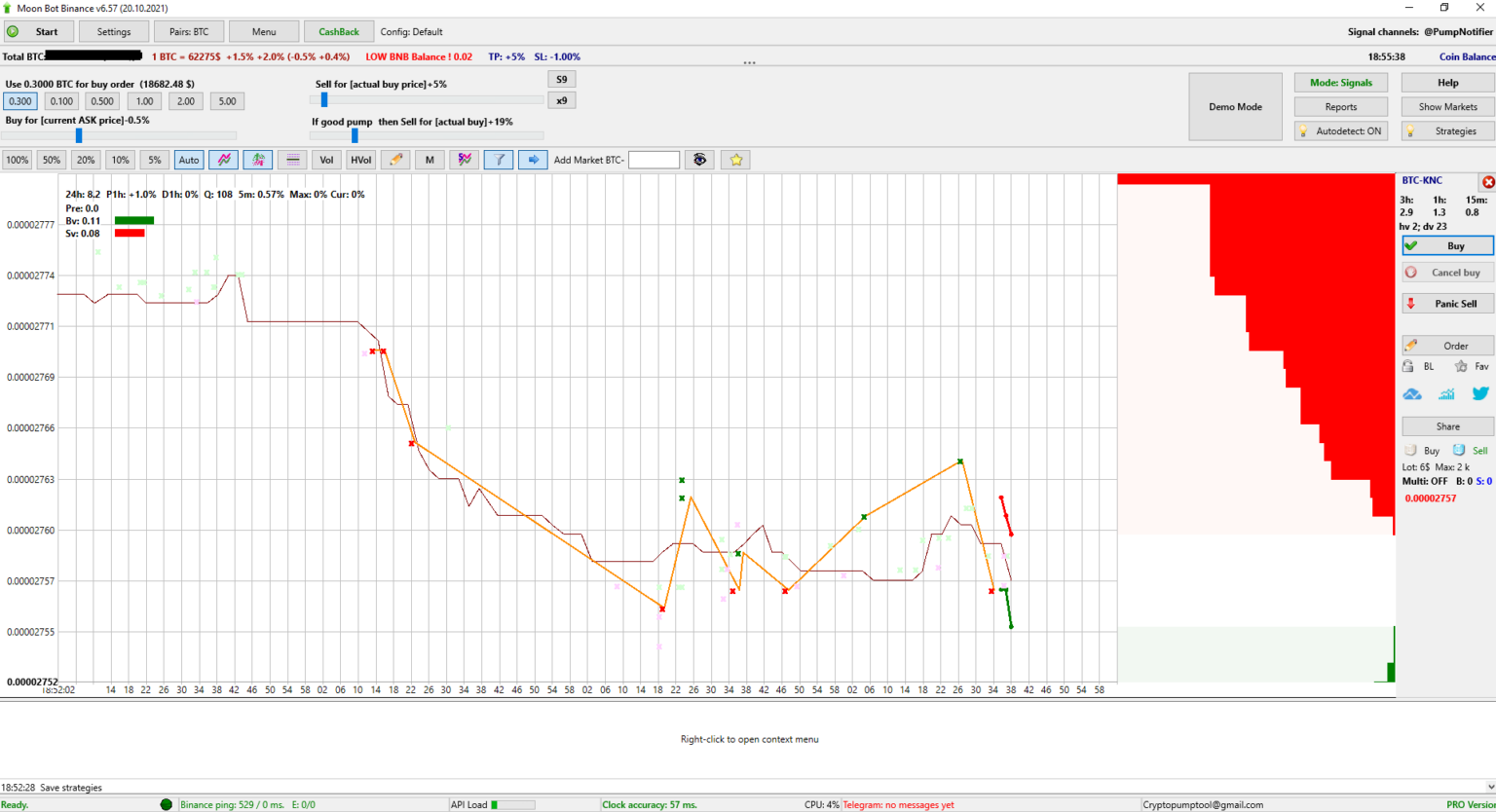Adjust the Buy for ASK price slider
The image size is (1496, 812).
[x=79, y=136]
